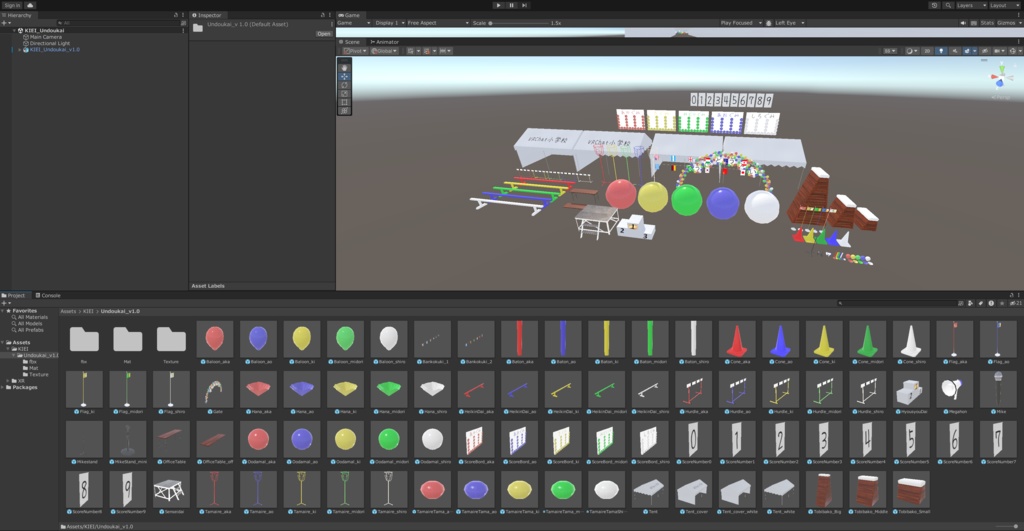
Task: Toggle the 2D view button in the scene
Action: (927, 51)
